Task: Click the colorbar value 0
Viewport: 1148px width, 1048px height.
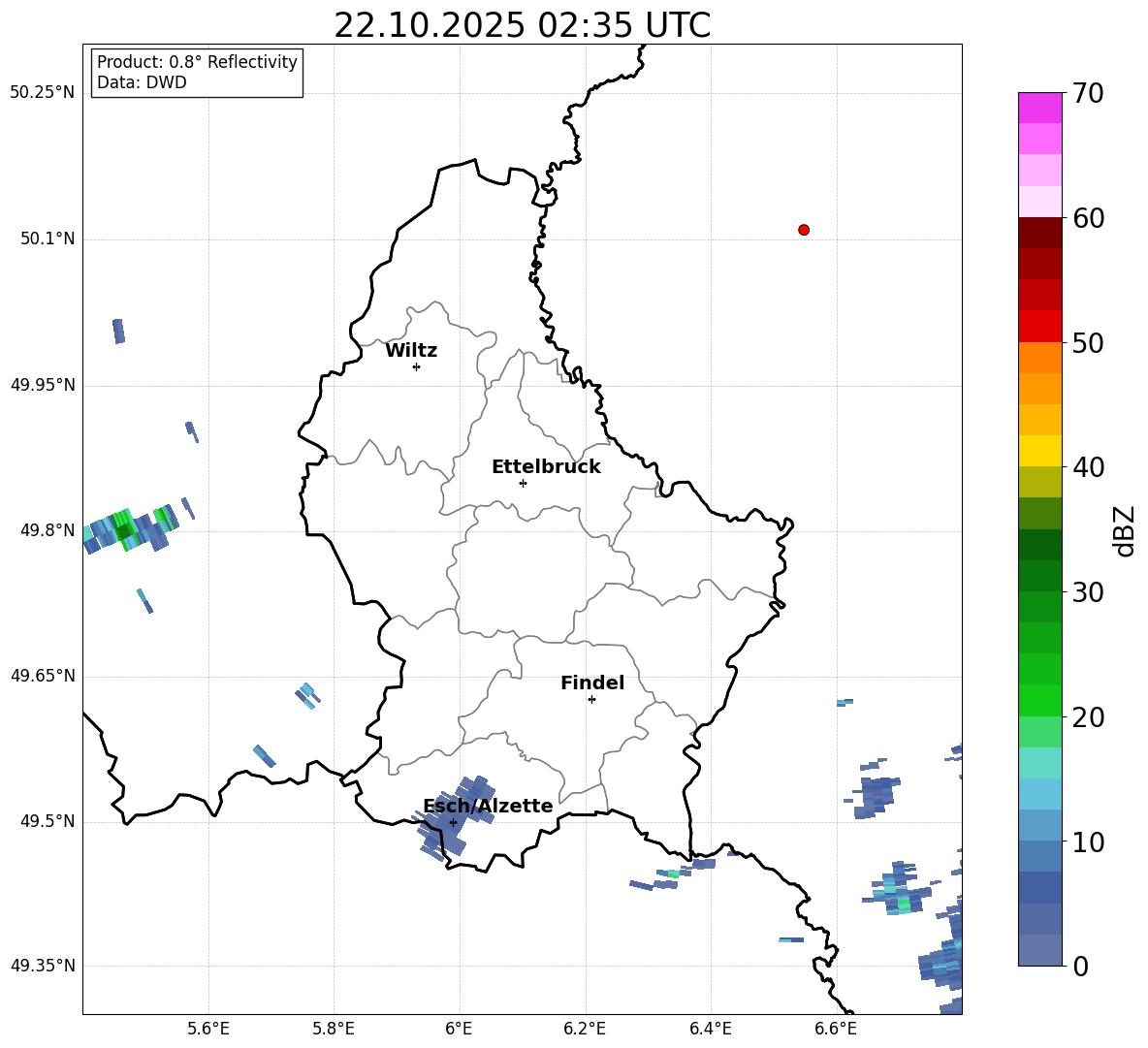Action: pyautogui.click(x=1080, y=966)
